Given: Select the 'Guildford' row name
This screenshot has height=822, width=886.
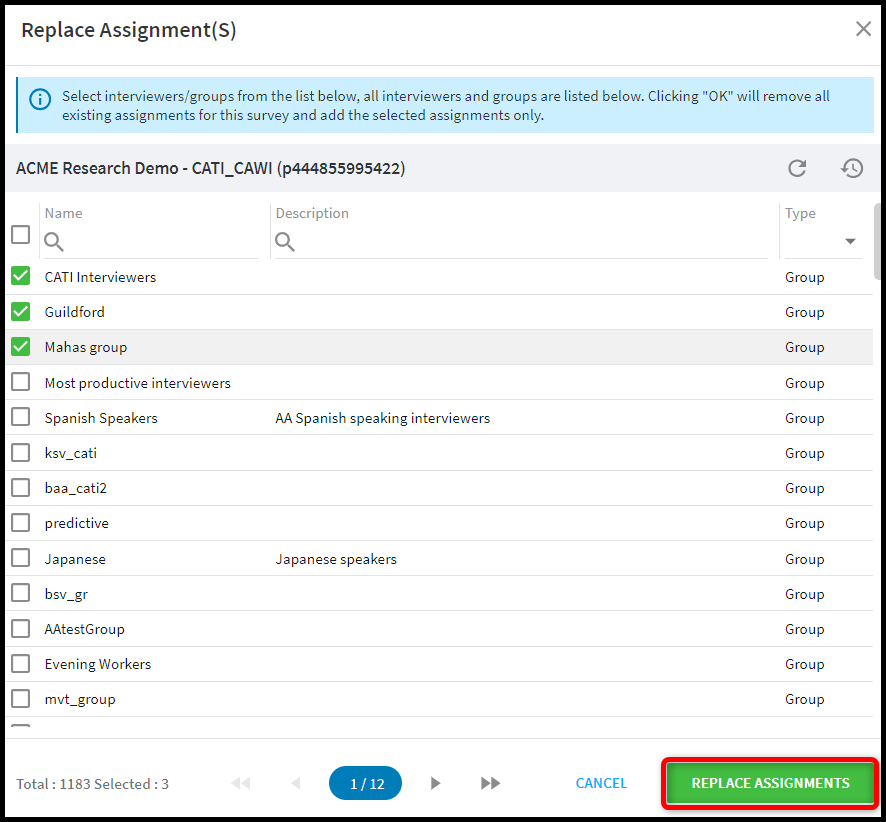Looking at the screenshot, I should [75, 312].
